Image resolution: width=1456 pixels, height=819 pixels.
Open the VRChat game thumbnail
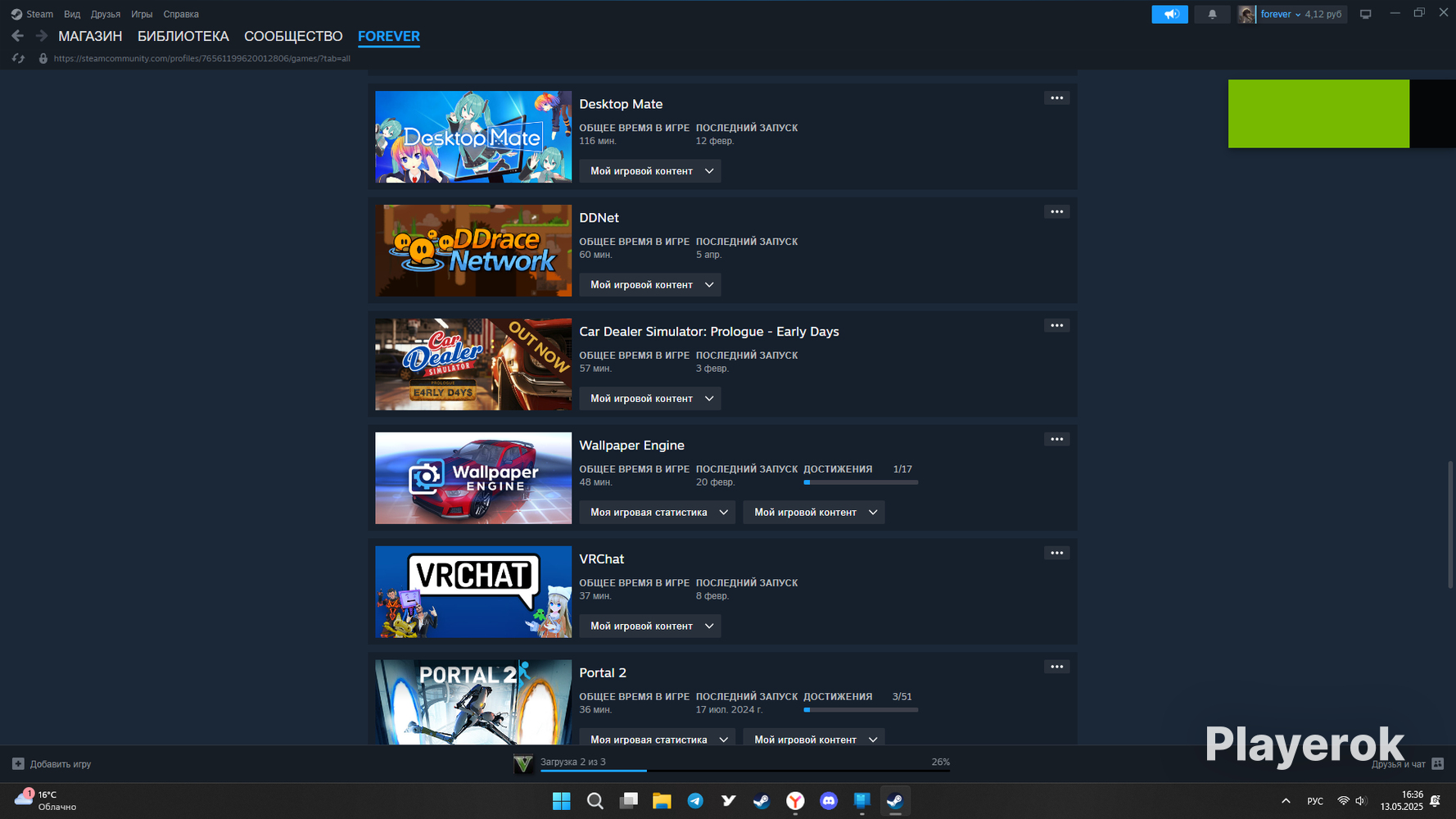pos(473,592)
